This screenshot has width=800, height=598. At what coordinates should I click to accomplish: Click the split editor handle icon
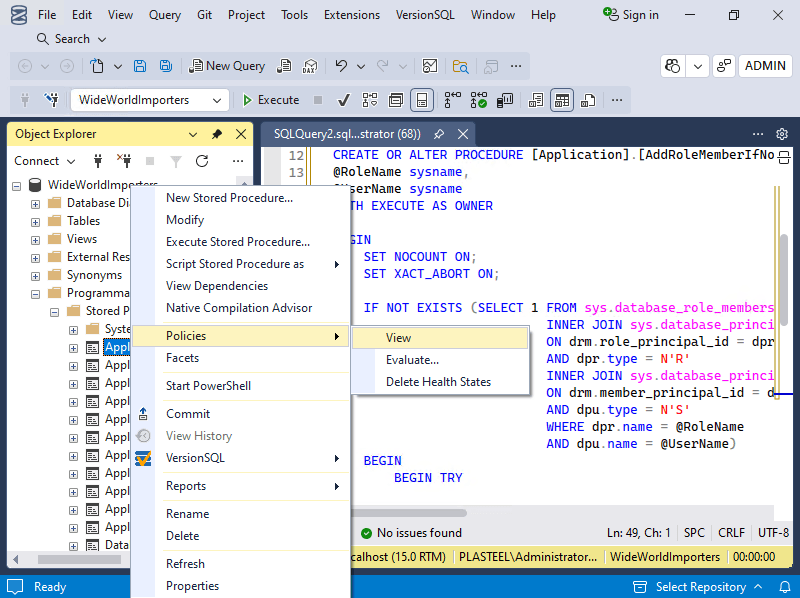pos(784,158)
